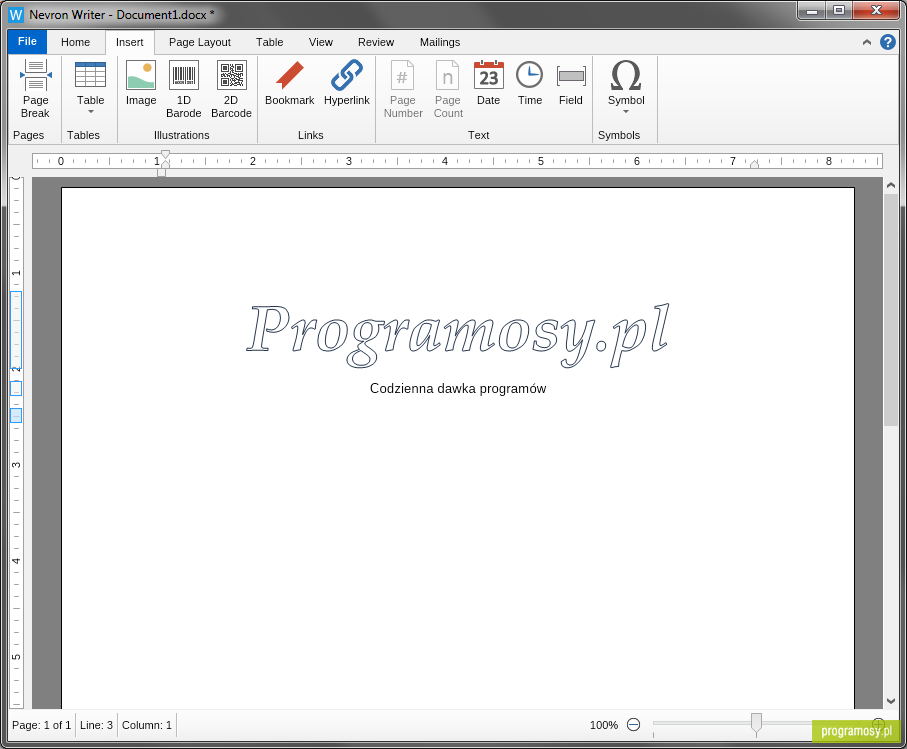Screen dimensions: 907x749
Task: Insert the current Date
Action: pyautogui.click(x=488, y=83)
